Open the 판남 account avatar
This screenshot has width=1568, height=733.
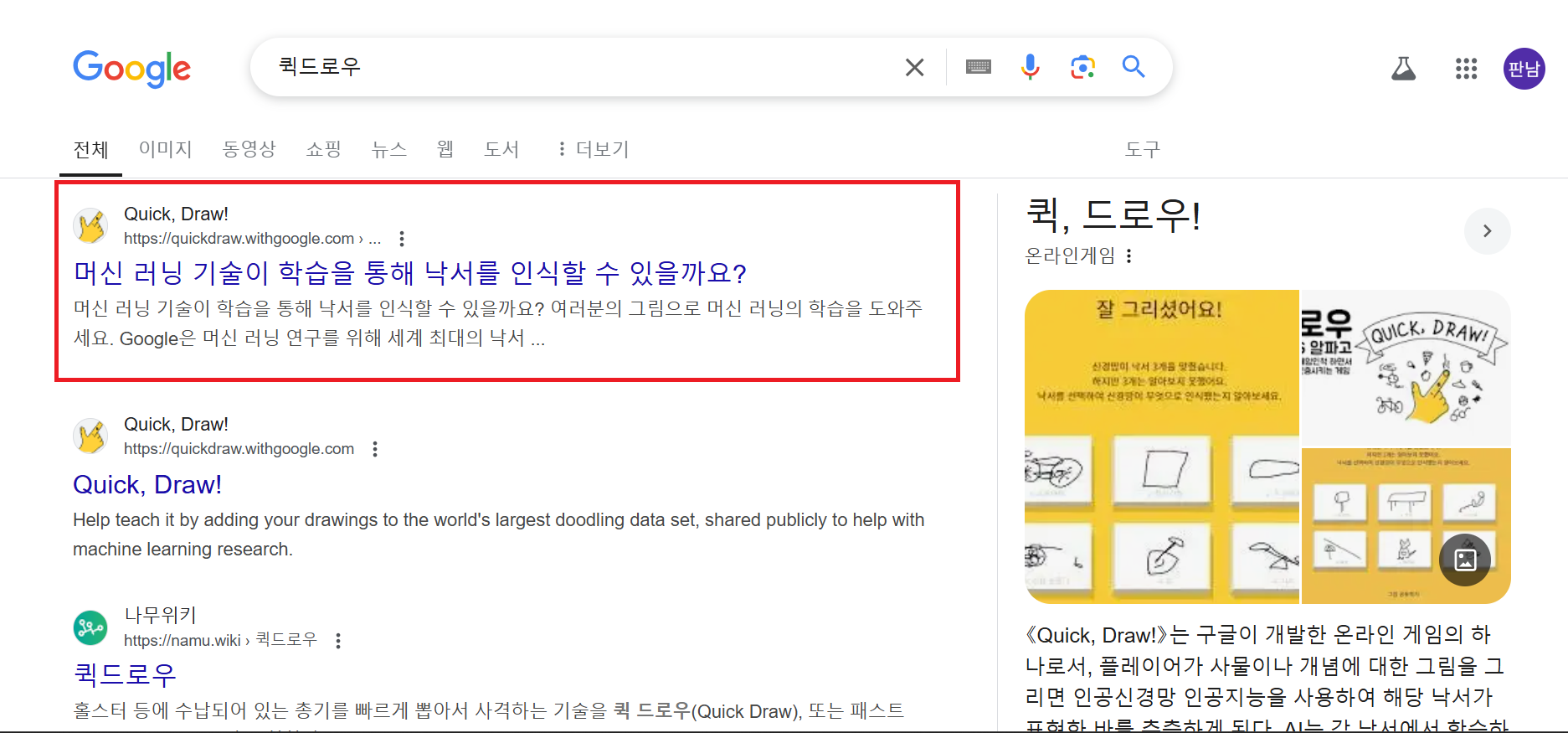[1524, 69]
